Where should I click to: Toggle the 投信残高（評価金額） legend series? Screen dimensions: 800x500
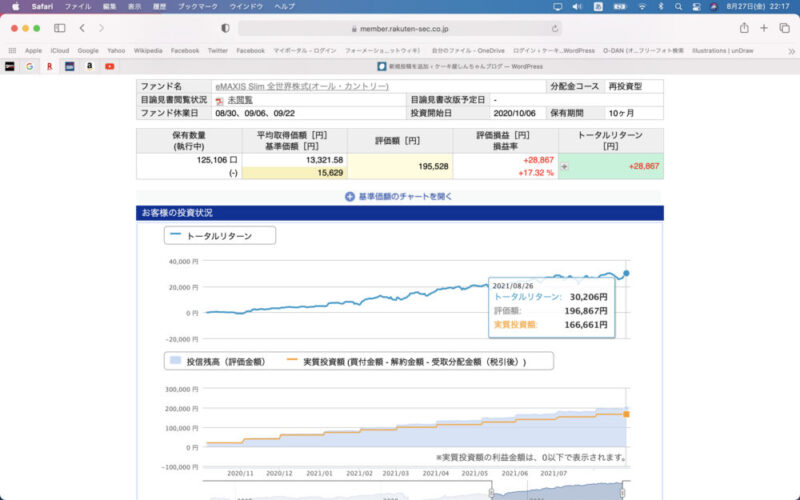218,362
